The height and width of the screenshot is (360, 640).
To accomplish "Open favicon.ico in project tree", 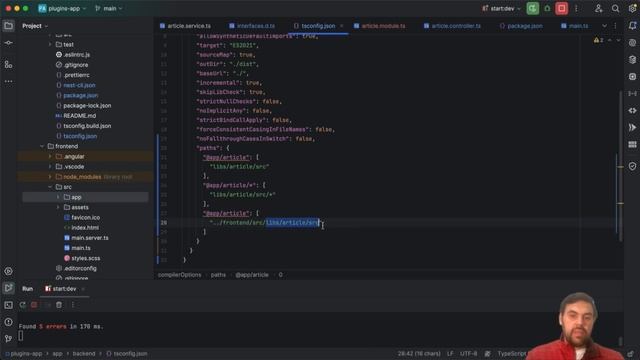I will [x=85, y=217].
